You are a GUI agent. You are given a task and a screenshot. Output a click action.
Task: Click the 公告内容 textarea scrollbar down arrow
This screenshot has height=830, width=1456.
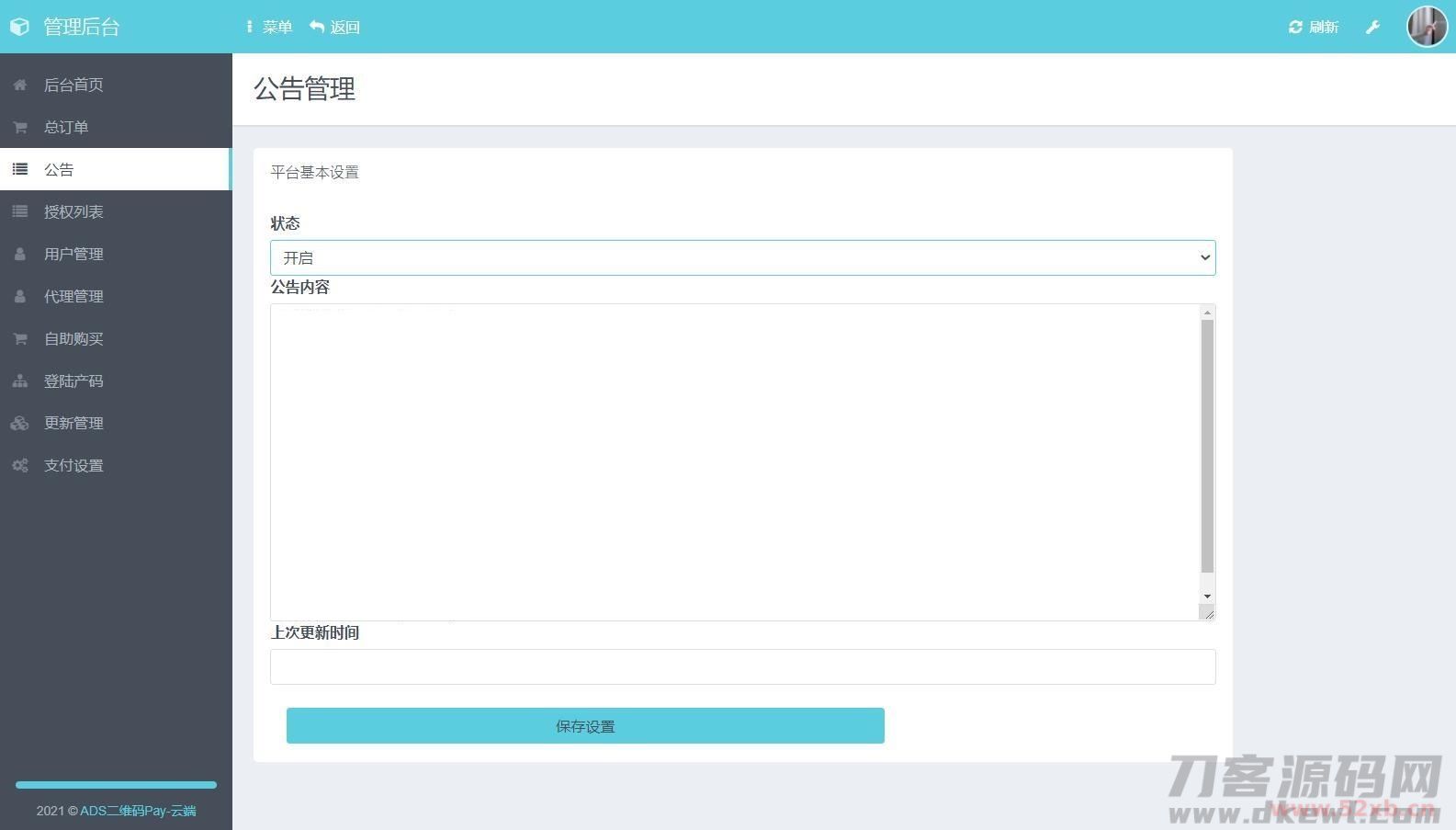[1207, 597]
